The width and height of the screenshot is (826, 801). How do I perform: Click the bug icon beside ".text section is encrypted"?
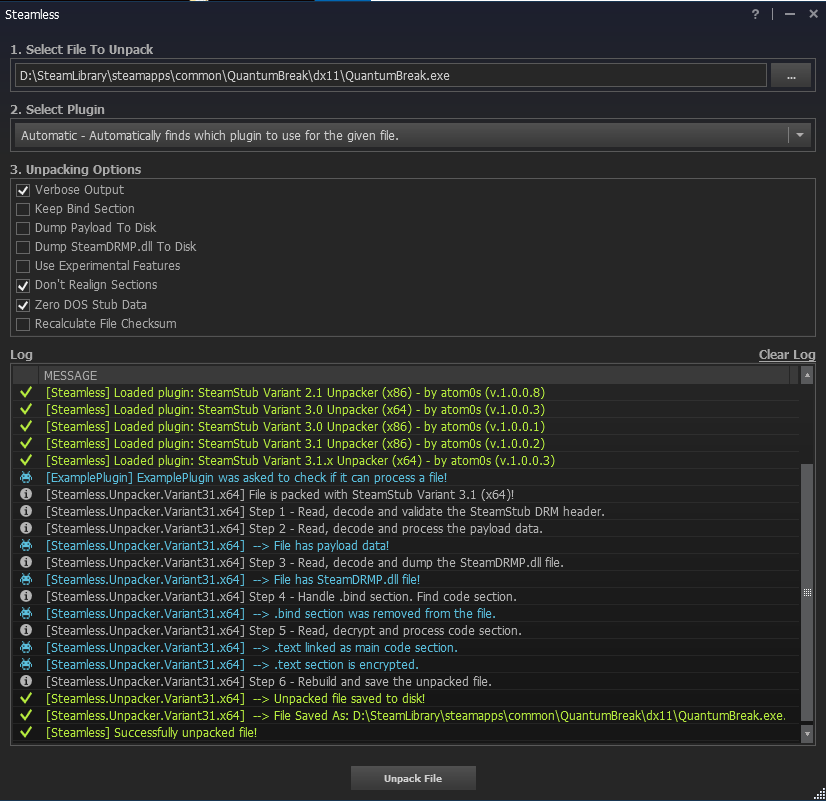click(25, 664)
